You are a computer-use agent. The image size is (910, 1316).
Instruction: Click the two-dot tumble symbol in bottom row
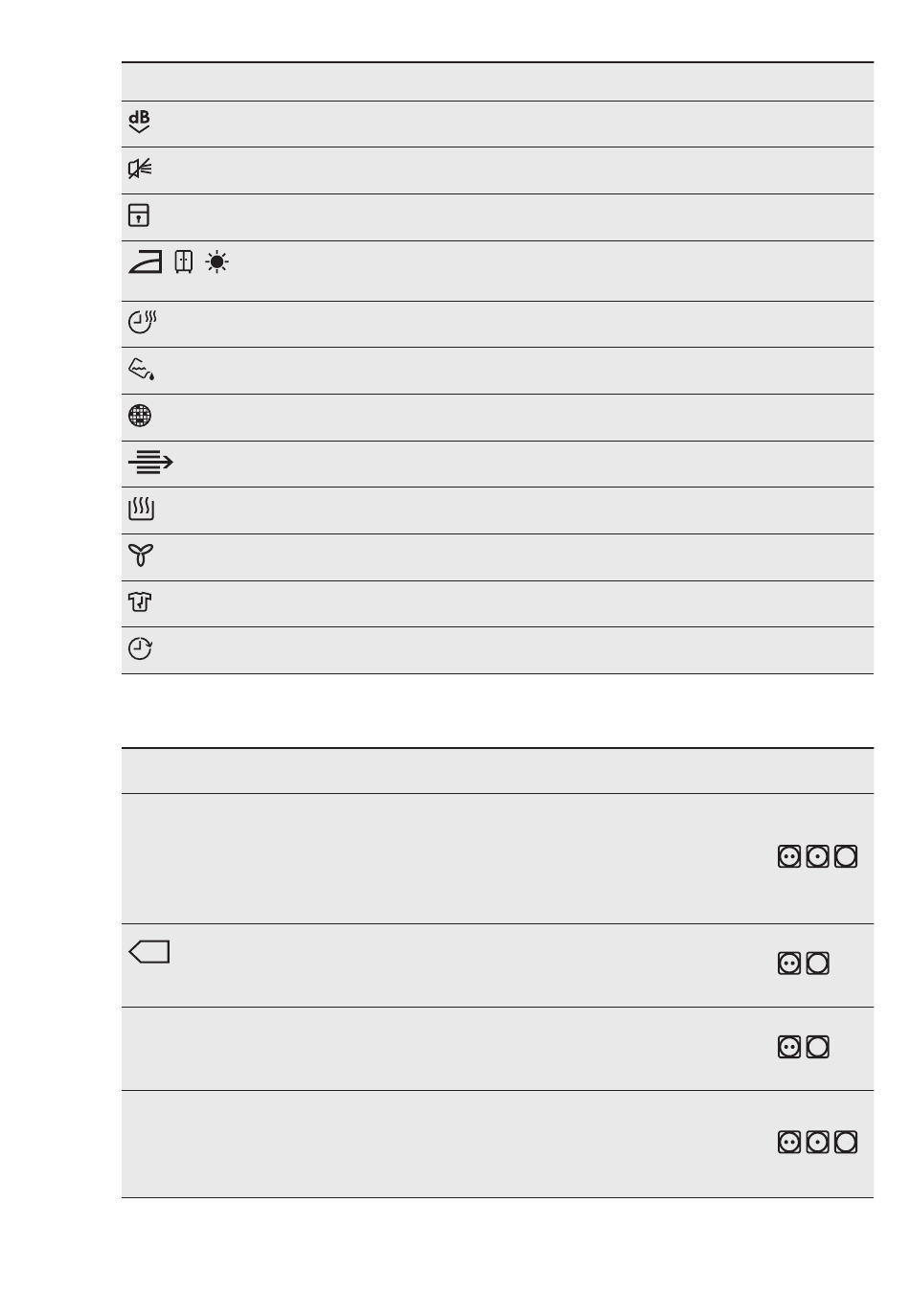tap(789, 1142)
